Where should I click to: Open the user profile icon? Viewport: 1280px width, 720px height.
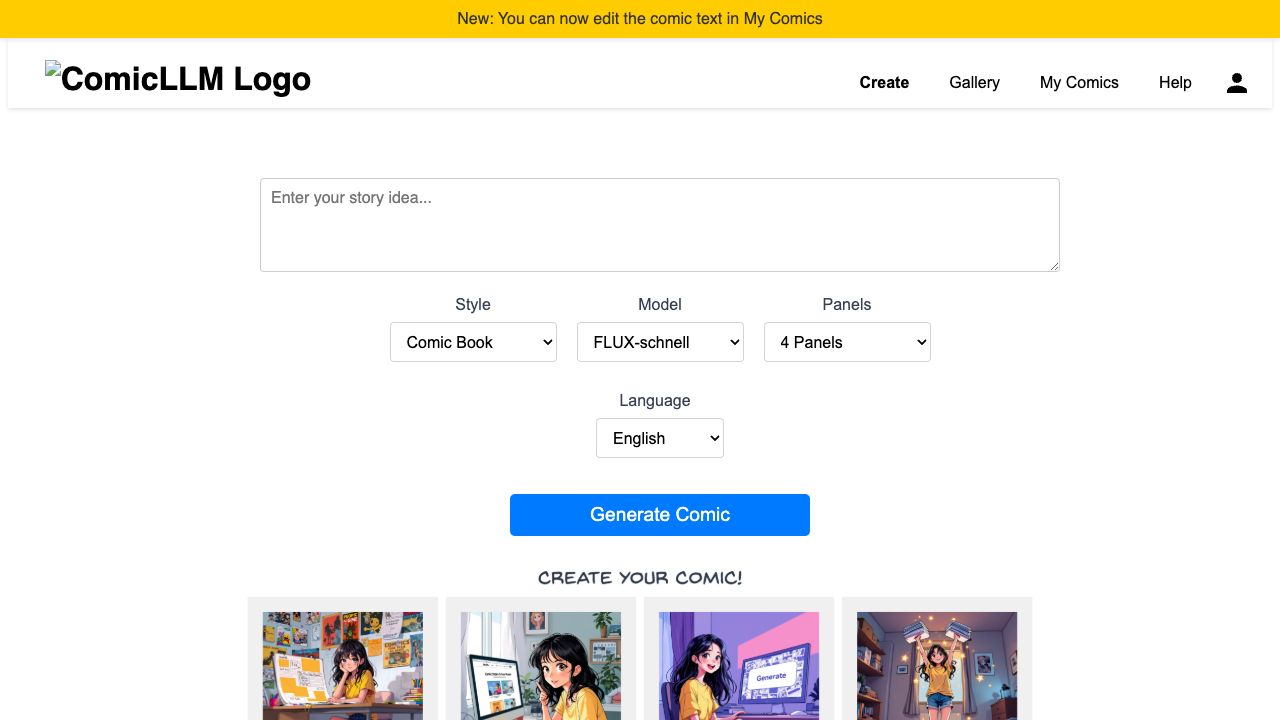click(x=1236, y=83)
